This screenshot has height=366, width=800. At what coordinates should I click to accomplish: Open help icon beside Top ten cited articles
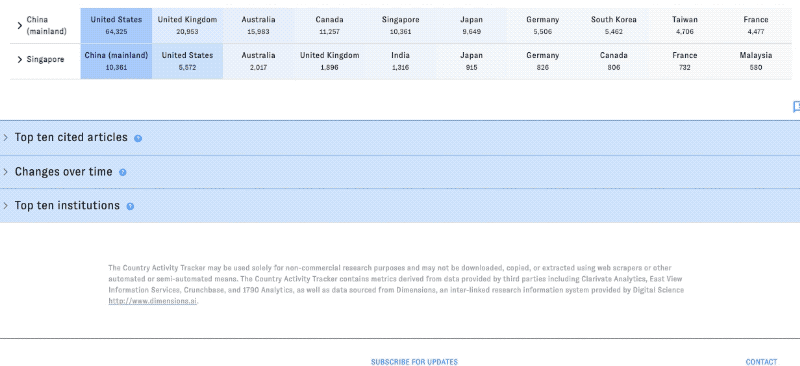point(138,138)
